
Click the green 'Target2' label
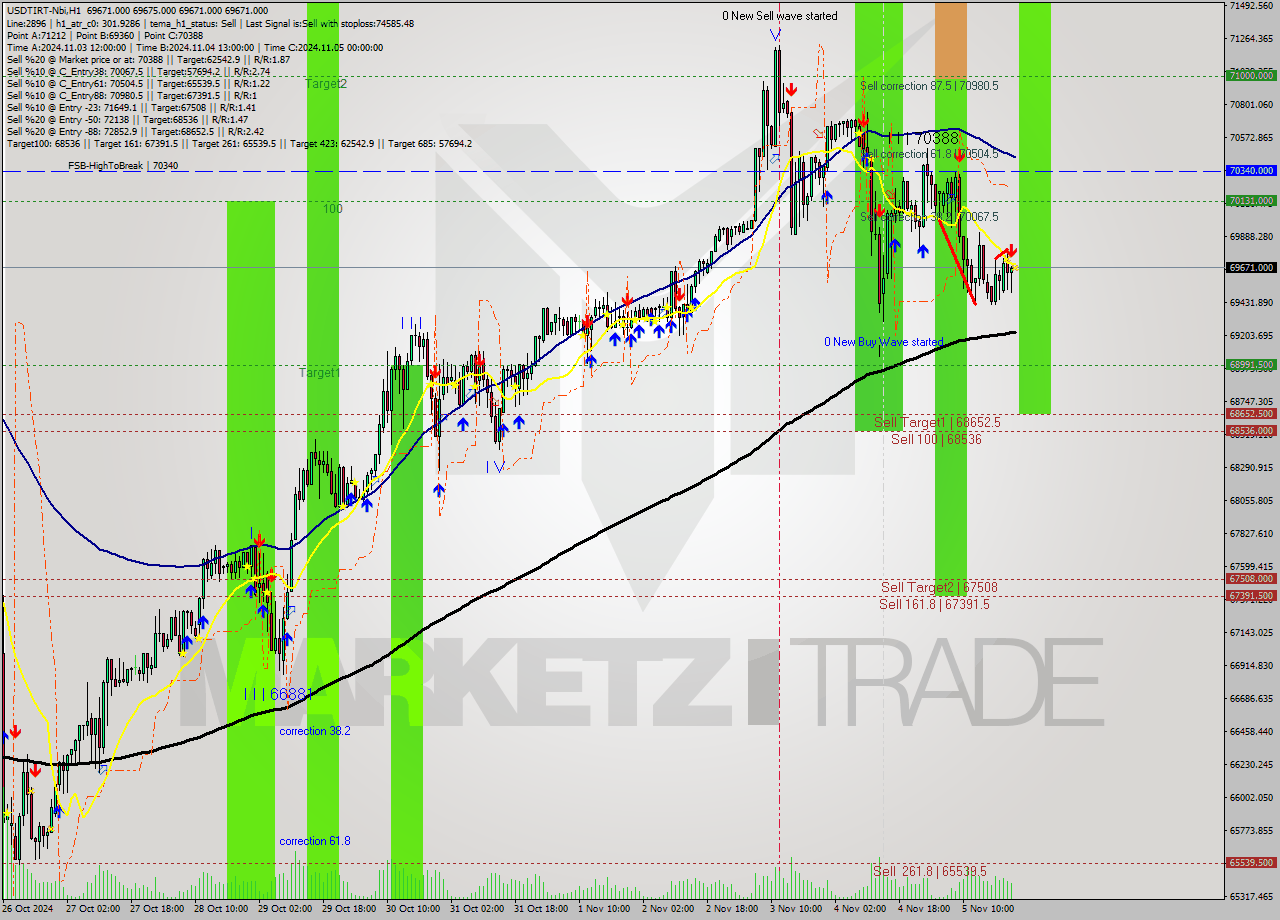pos(326,84)
